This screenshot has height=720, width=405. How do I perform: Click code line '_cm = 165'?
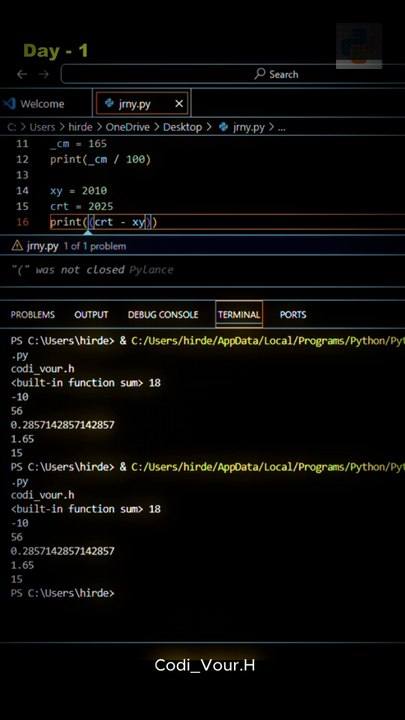(x=79, y=144)
